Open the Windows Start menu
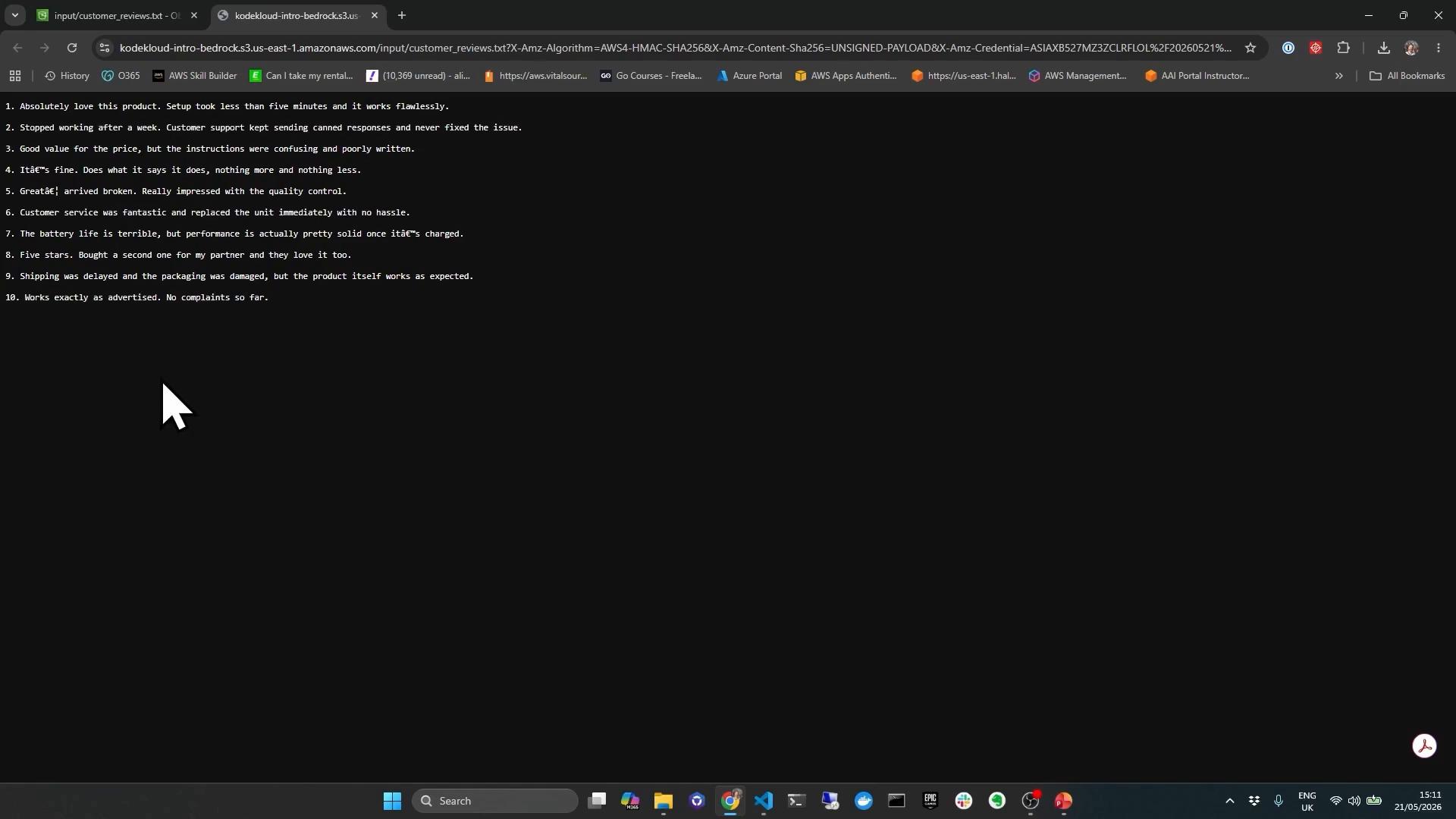Viewport: 1456px width, 819px height. (x=392, y=801)
